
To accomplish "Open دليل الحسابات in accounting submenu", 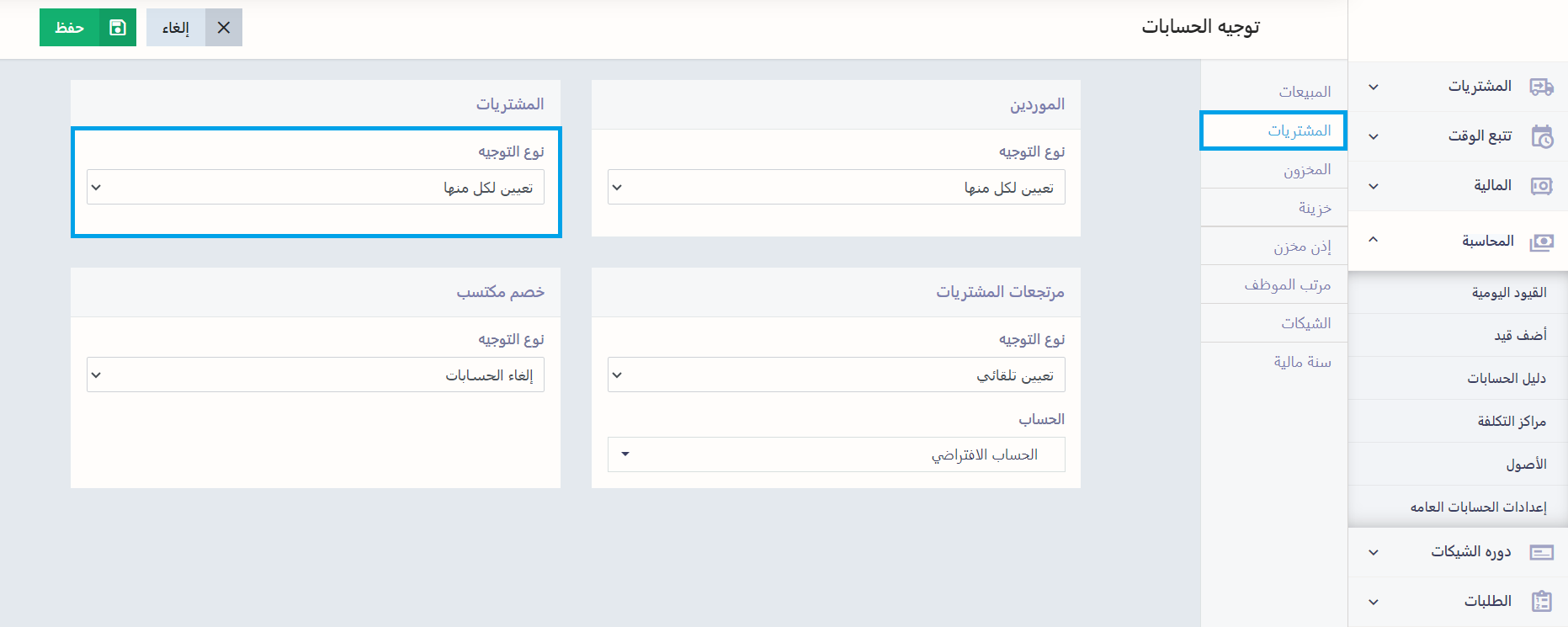I will 1506,378.
